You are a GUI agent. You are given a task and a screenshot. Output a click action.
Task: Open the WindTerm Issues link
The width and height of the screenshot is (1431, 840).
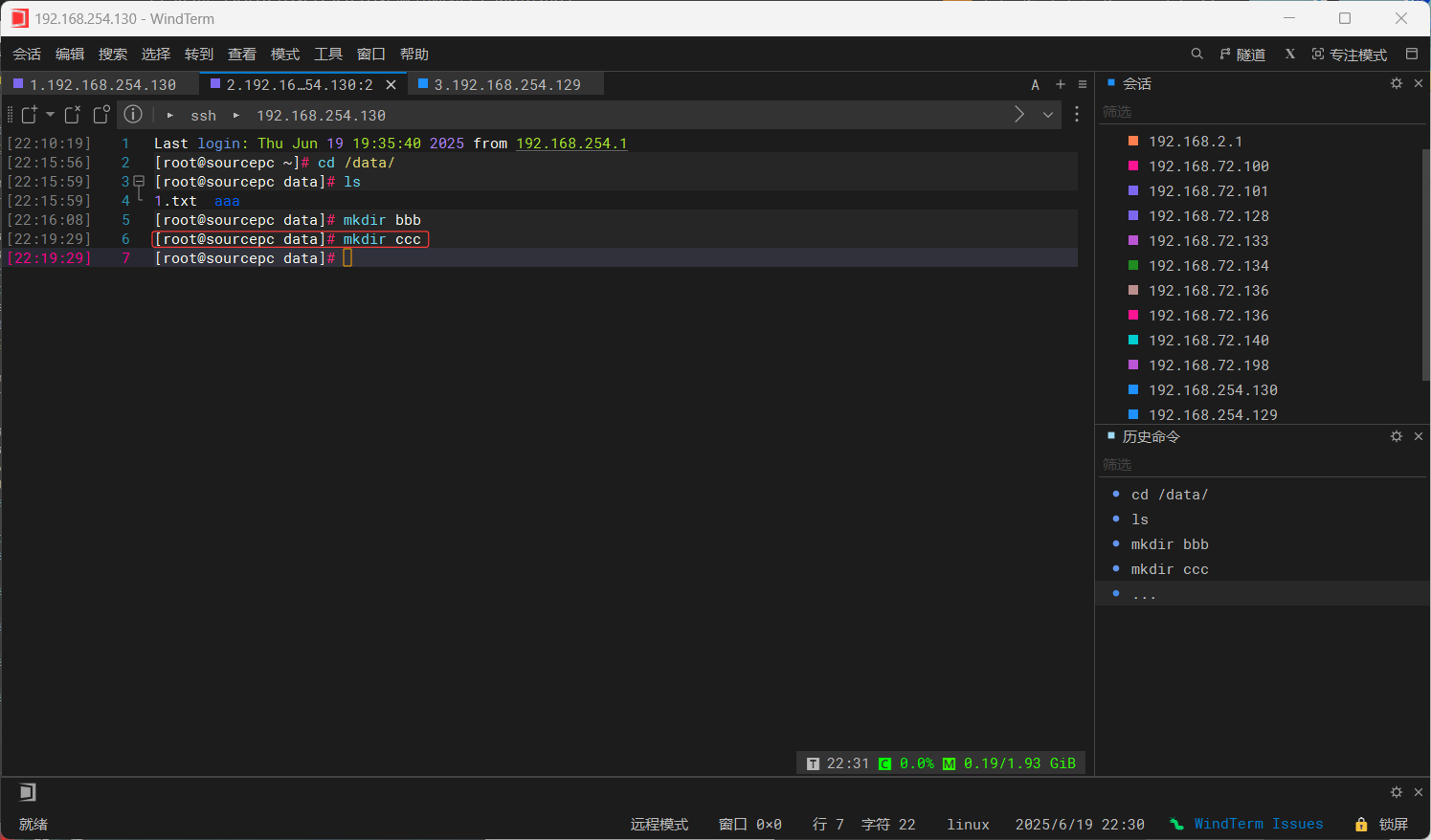point(1259,824)
